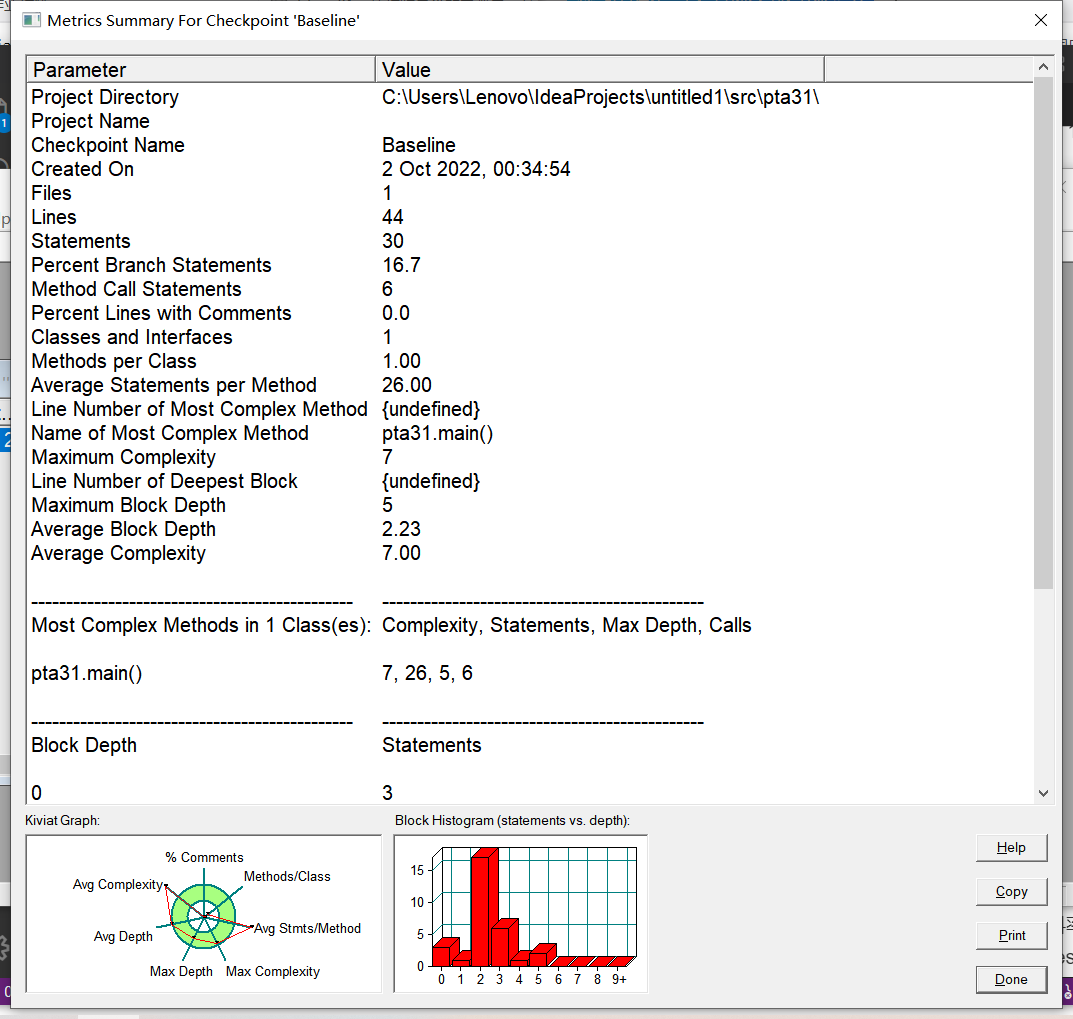This screenshot has height=1019, width=1073.
Task: Click the Block Histogram chart
Action: pos(520,913)
